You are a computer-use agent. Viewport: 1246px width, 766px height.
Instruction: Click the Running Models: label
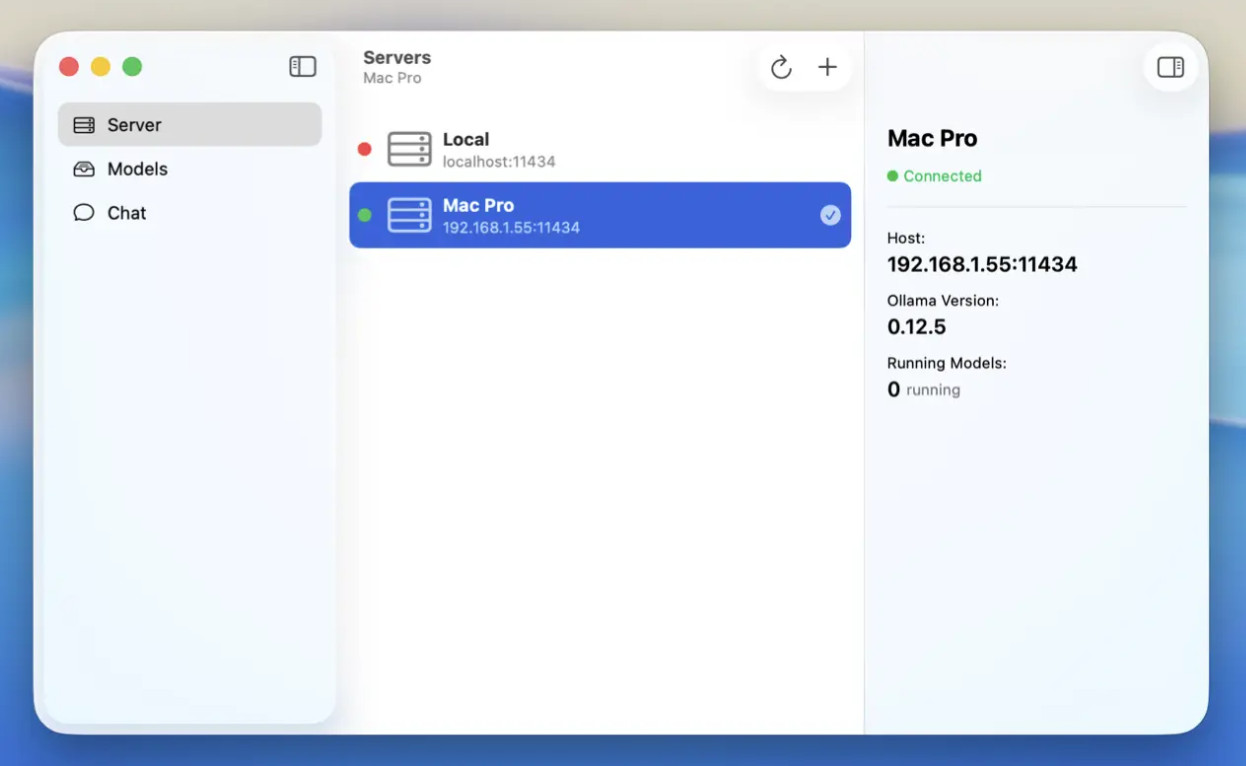click(947, 363)
